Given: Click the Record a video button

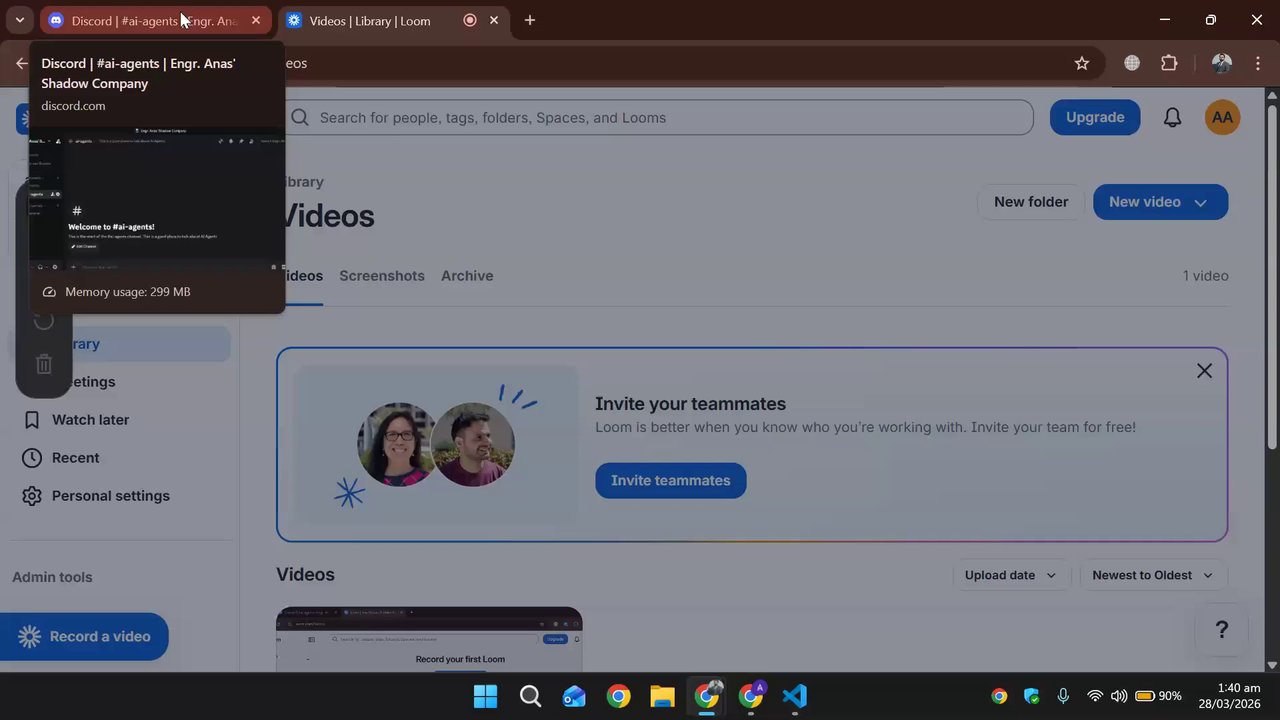Looking at the screenshot, I should point(84,636).
